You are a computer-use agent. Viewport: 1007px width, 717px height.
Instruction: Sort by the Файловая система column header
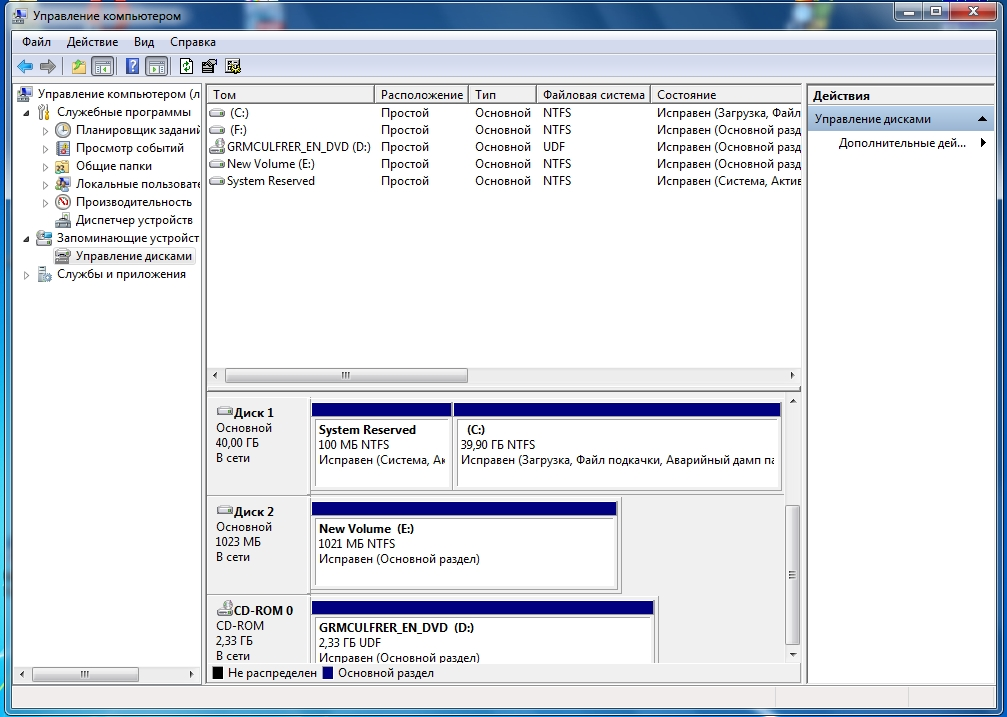point(593,95)
